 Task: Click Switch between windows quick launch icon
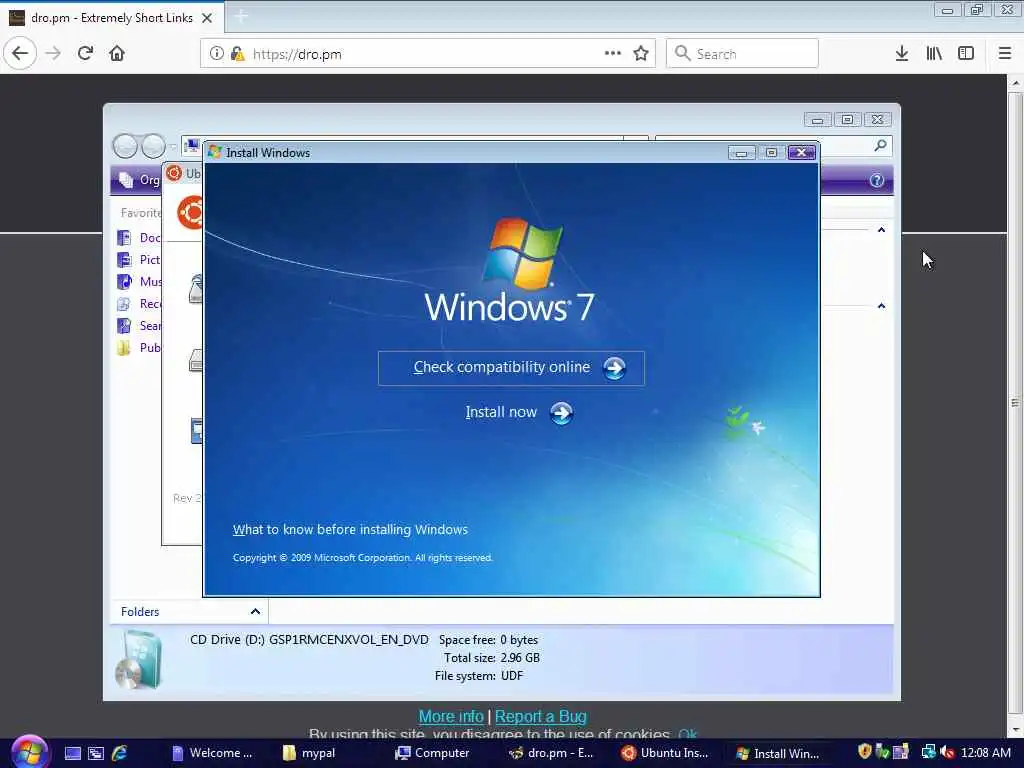(96, 753)
